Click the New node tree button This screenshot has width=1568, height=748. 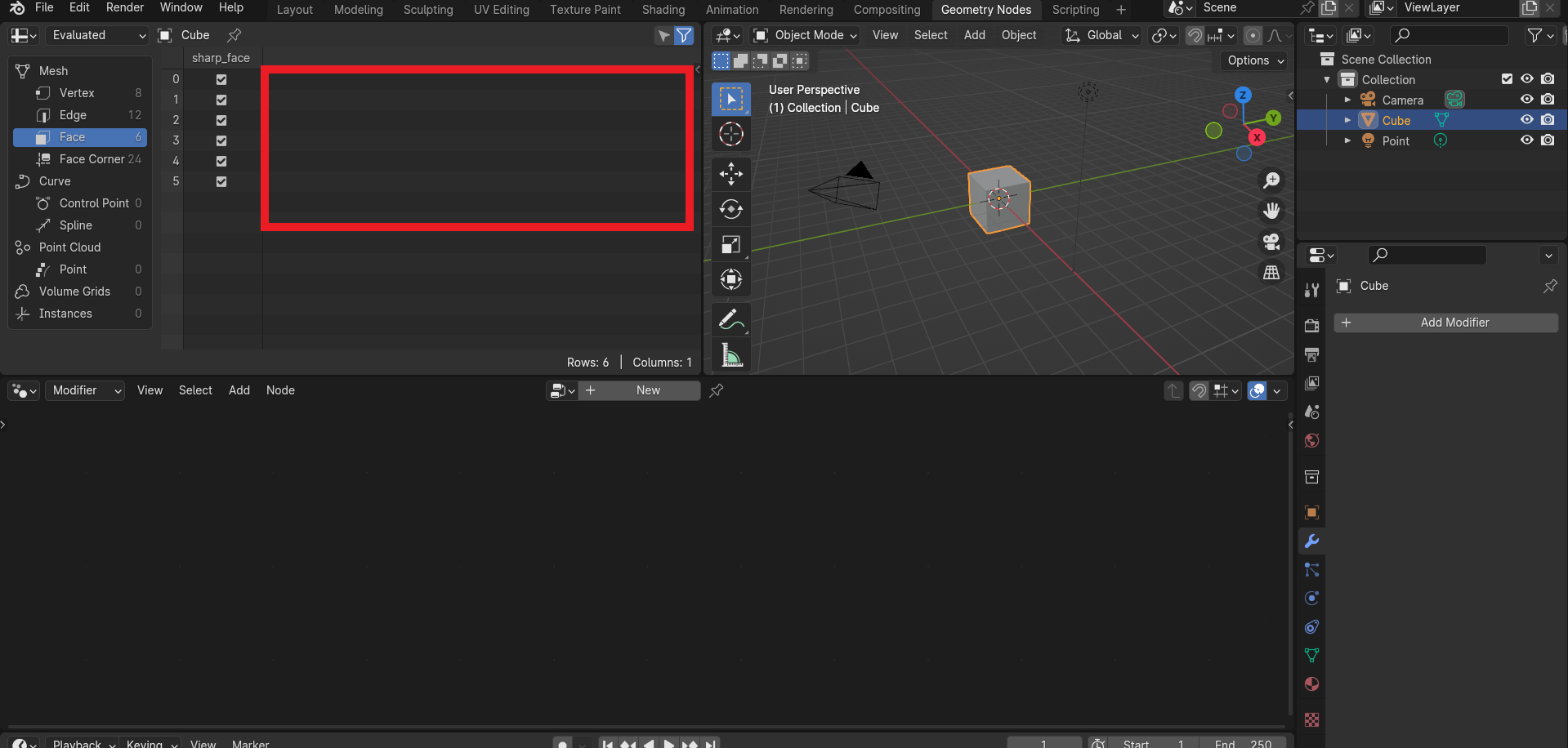tap(639, 390)
